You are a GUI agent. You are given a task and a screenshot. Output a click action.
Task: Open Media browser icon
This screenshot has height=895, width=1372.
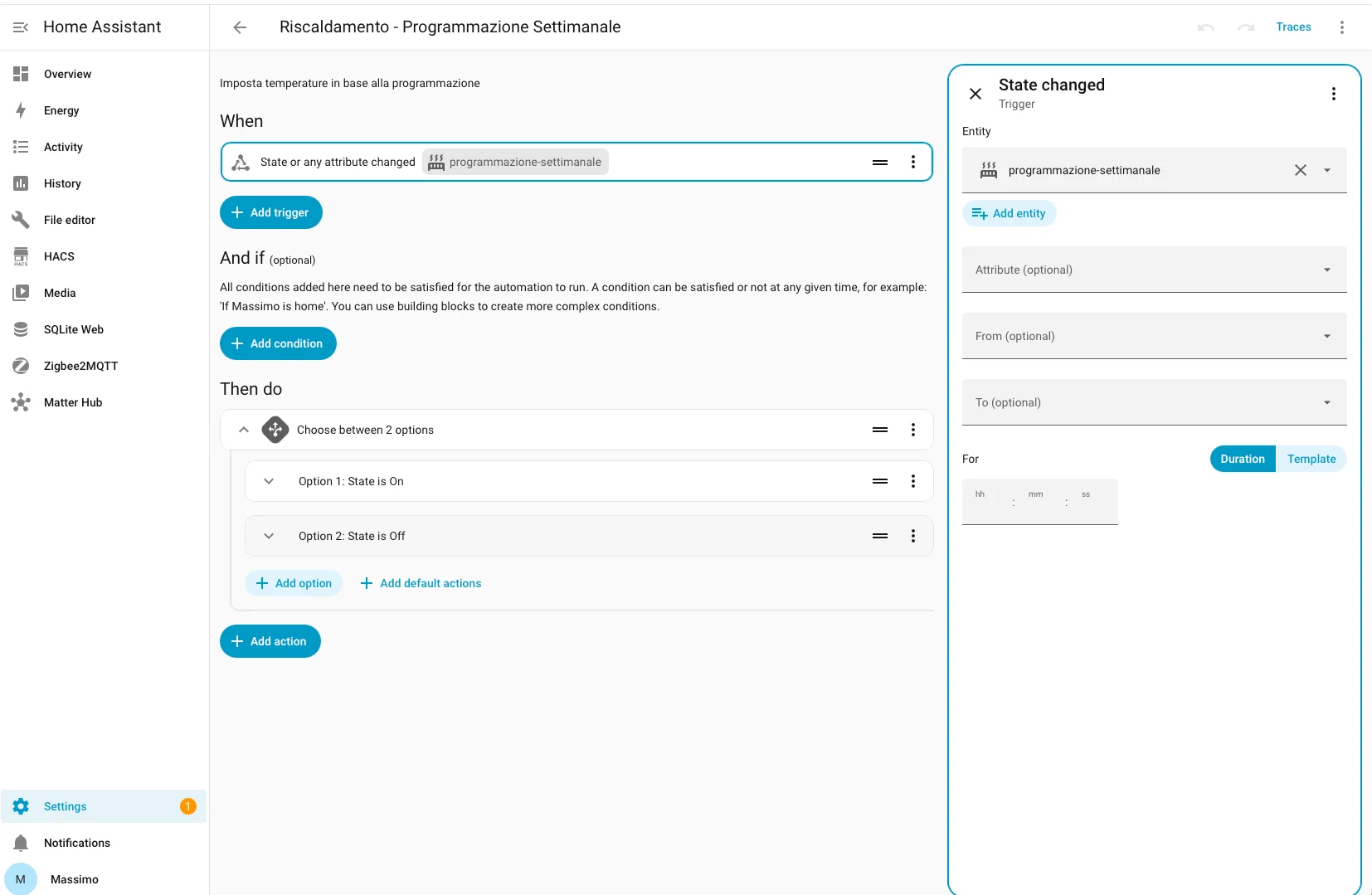(x=21, y=293)
